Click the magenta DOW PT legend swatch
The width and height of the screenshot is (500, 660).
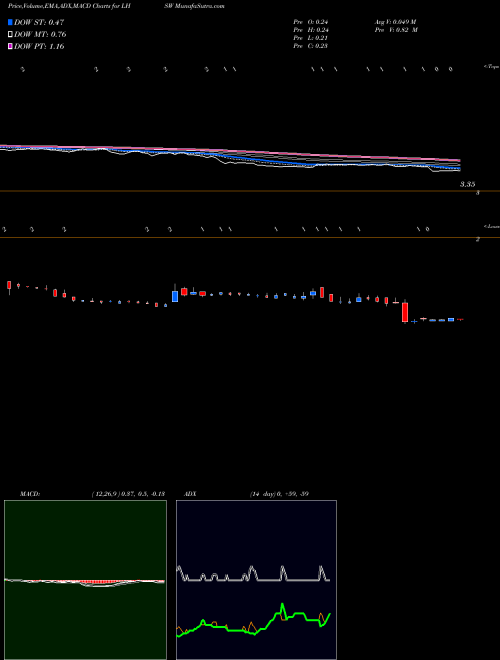click(x=10, y=46)
